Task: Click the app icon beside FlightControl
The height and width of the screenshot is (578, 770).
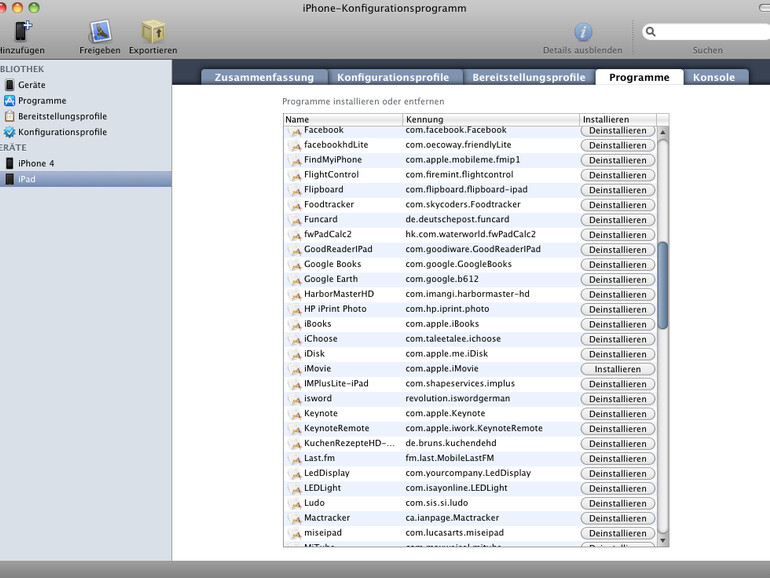Action: pos(295,175)
